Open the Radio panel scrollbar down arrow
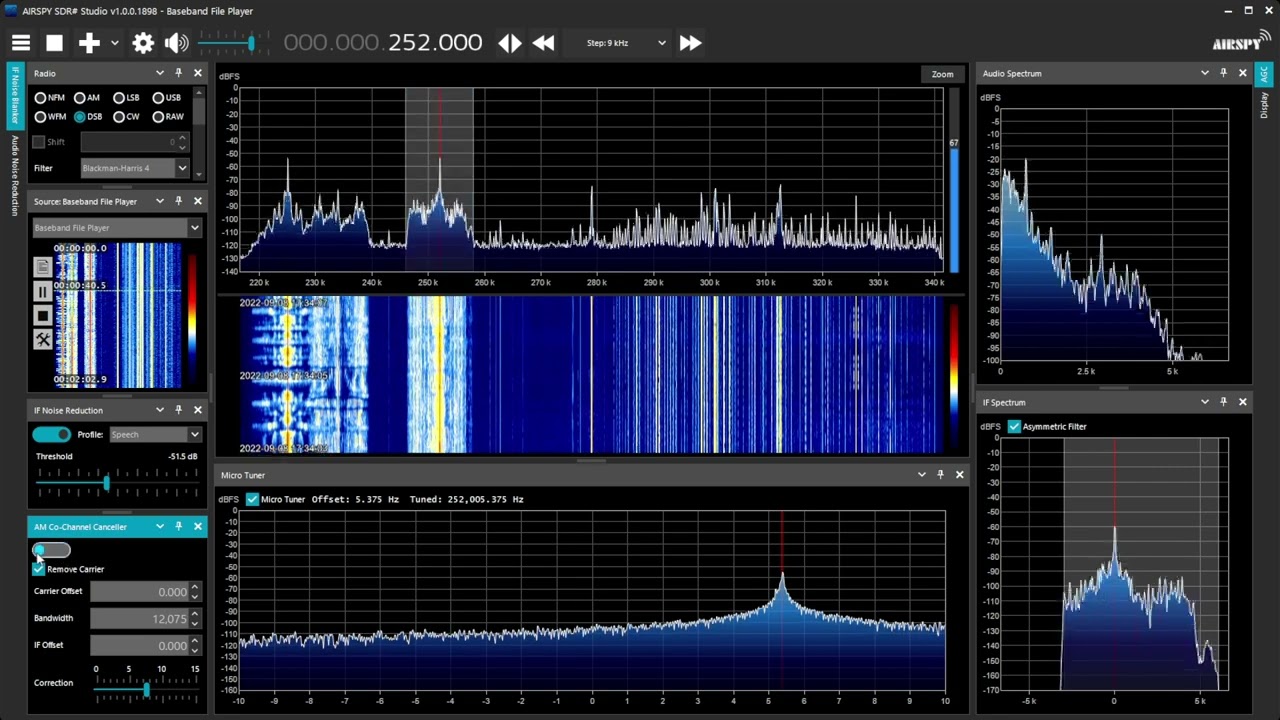1280x720 pixels. pyautogui.click(x=199, y=173)
